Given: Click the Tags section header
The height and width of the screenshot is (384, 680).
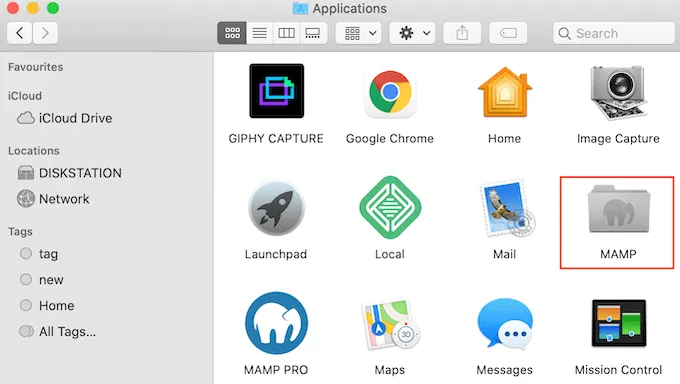Looking at the screenshot, I should pos(20,231).
